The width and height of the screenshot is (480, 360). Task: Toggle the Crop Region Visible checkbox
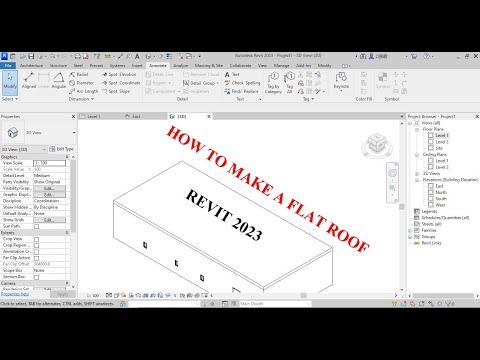click(x=37, y=246)
